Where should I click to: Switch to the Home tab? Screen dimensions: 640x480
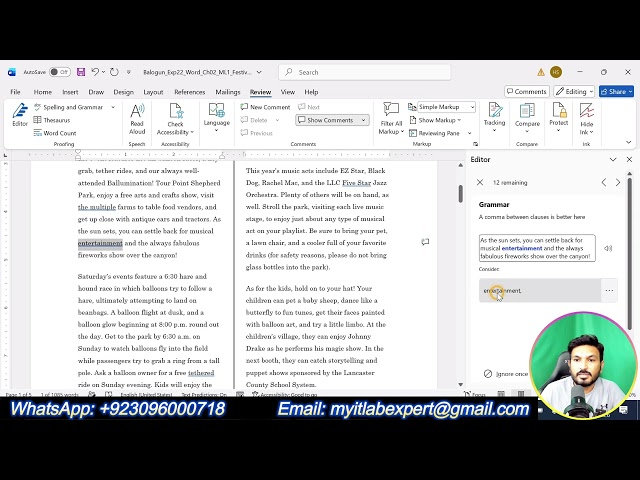[42, 92]
